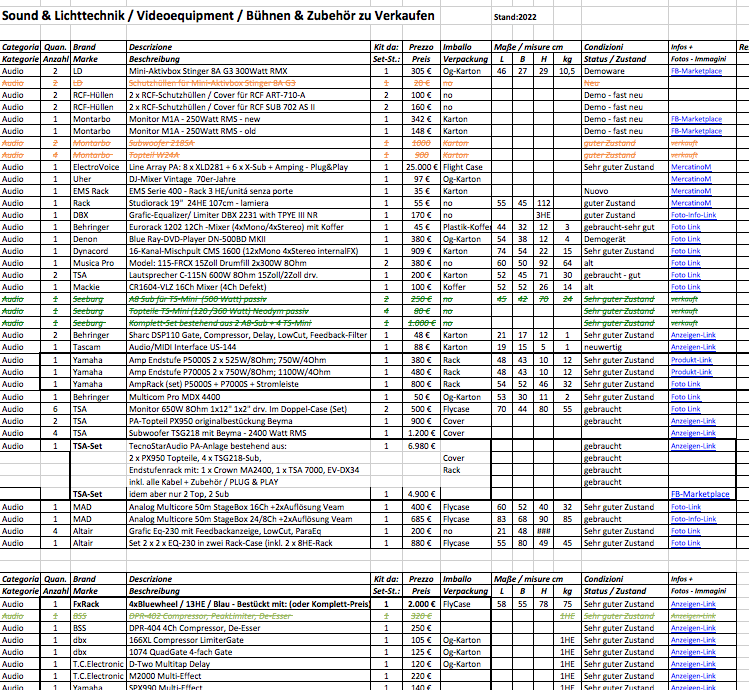Screen dimensions: 749x690
Task: Select the 'Dynacord' brand cell
Action: (98, 251)
